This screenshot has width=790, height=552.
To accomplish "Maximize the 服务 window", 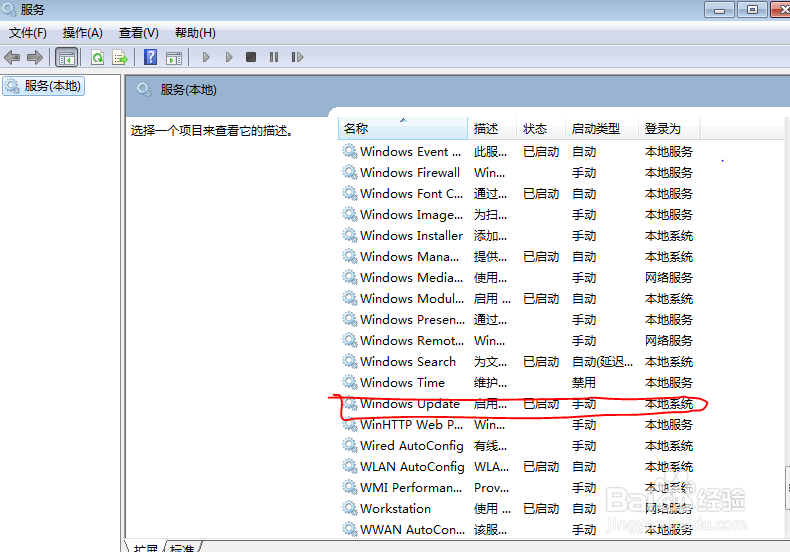I will 752,10.
